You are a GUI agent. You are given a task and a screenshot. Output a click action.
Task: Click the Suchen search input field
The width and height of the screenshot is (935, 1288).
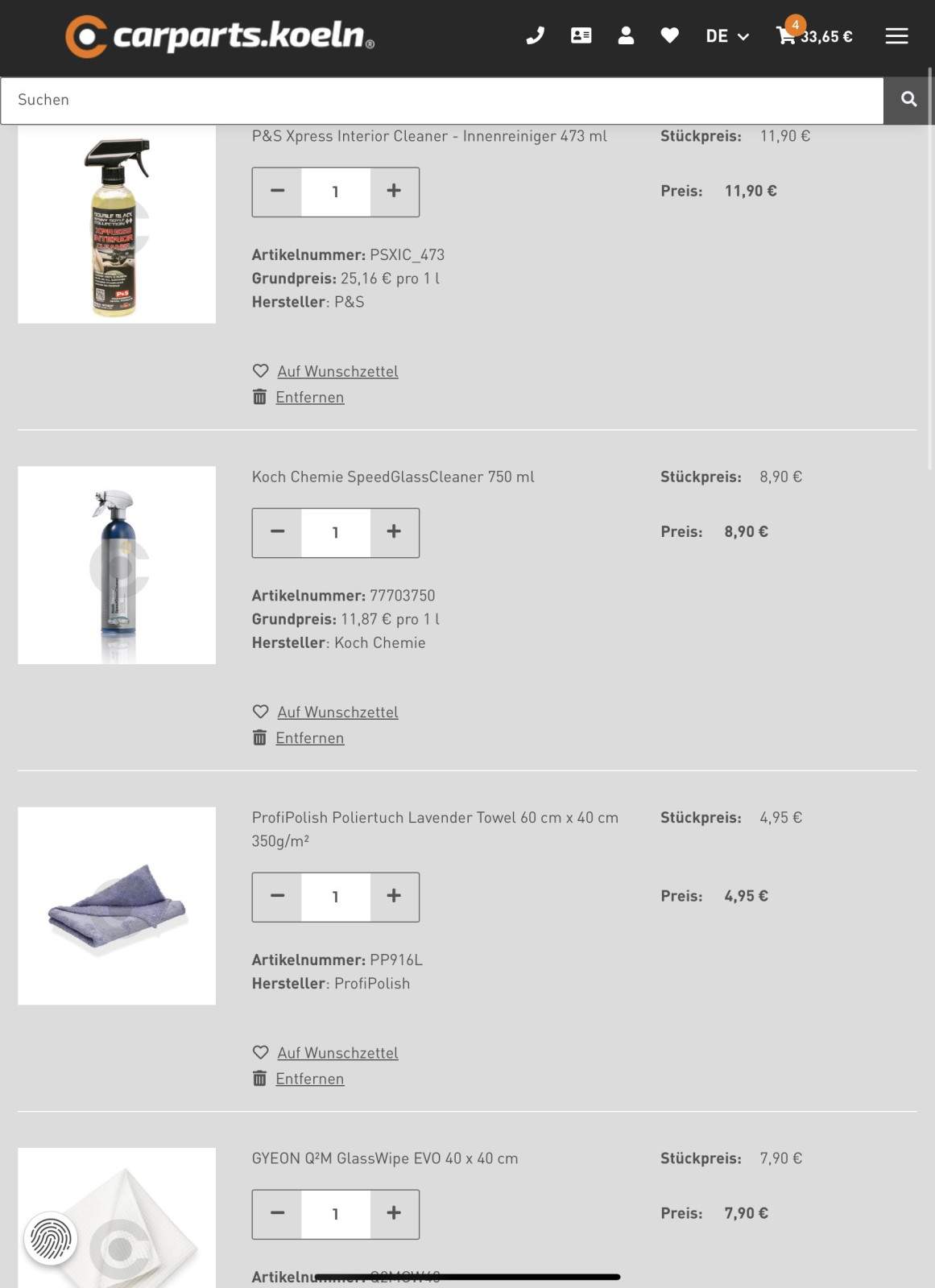(442, 101)
